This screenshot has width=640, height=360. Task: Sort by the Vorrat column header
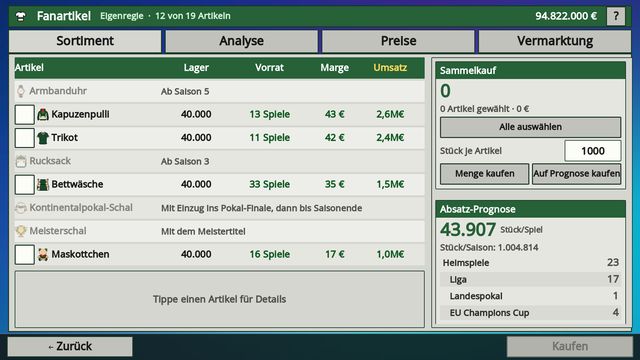pyautogui.click(x=269, y=68)
